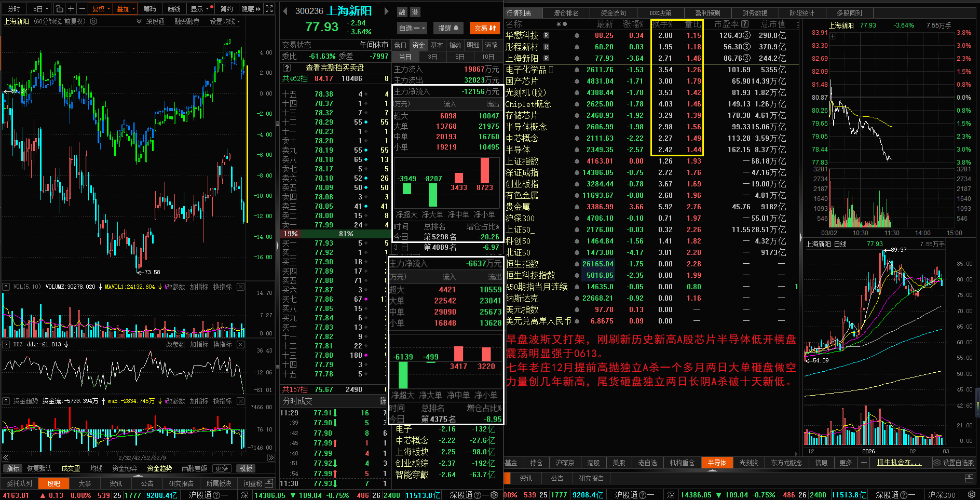The height and width of the screenshot is (500, 980).
Task: Select 贵金属 row in watchlist
Action: click(x=652, y=207)
